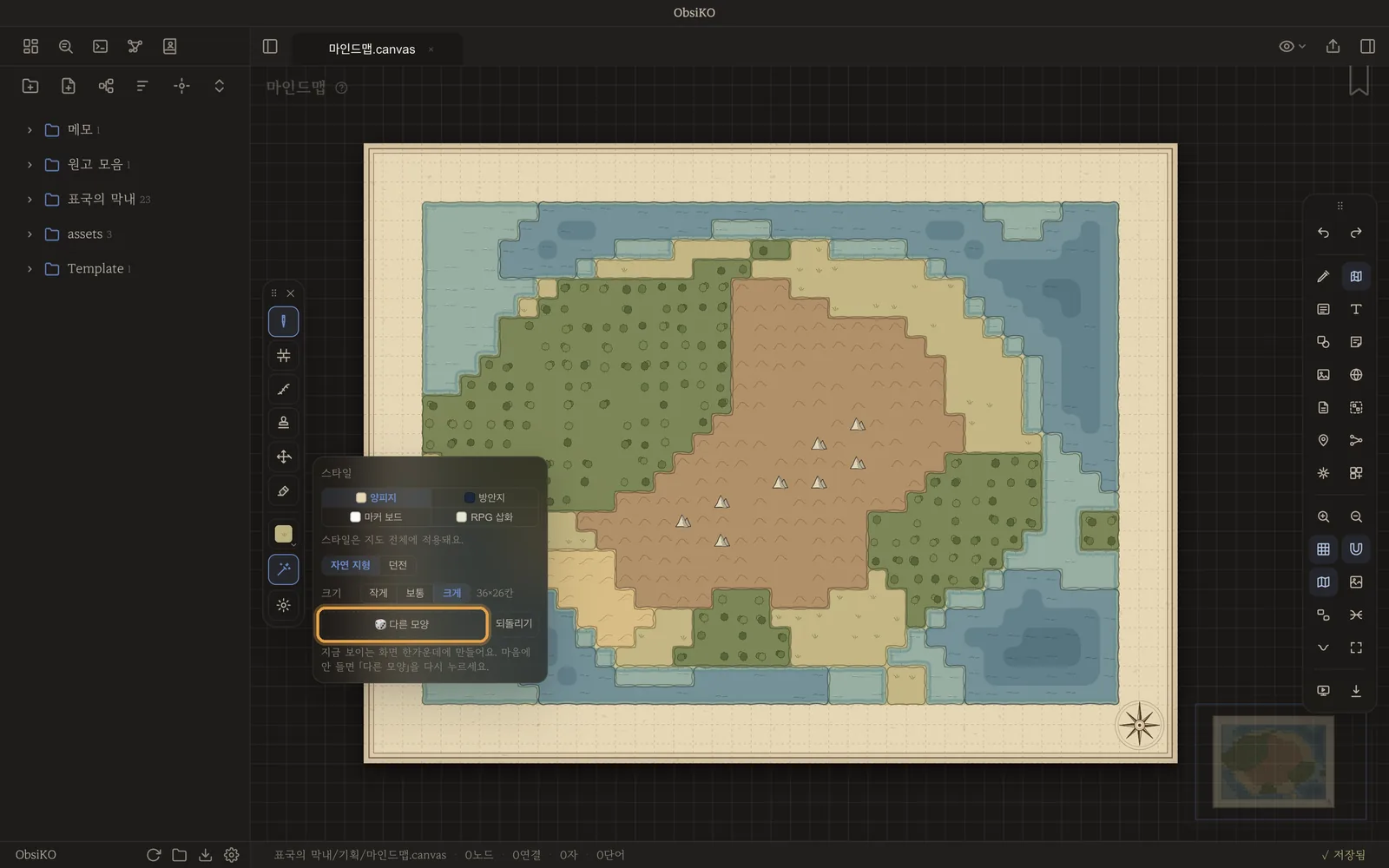Viewport: 1389px width, 868px height.
Task: Select the text T tool
Action: point(1356,309)
